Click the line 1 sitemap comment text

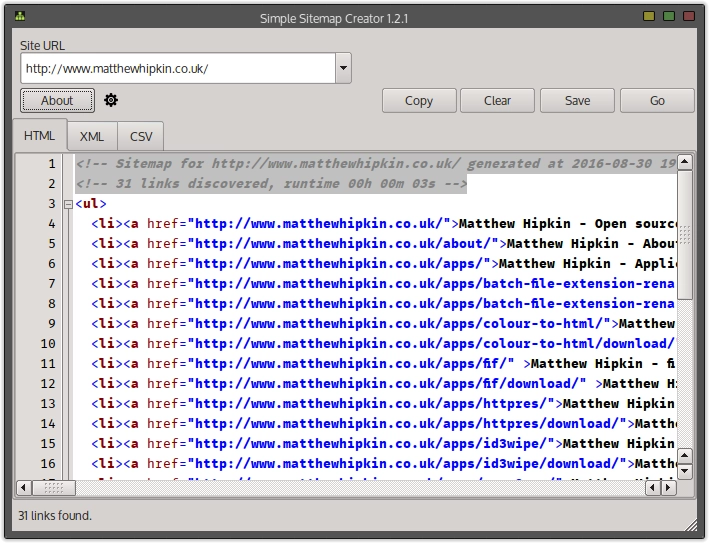pos(376,164)
